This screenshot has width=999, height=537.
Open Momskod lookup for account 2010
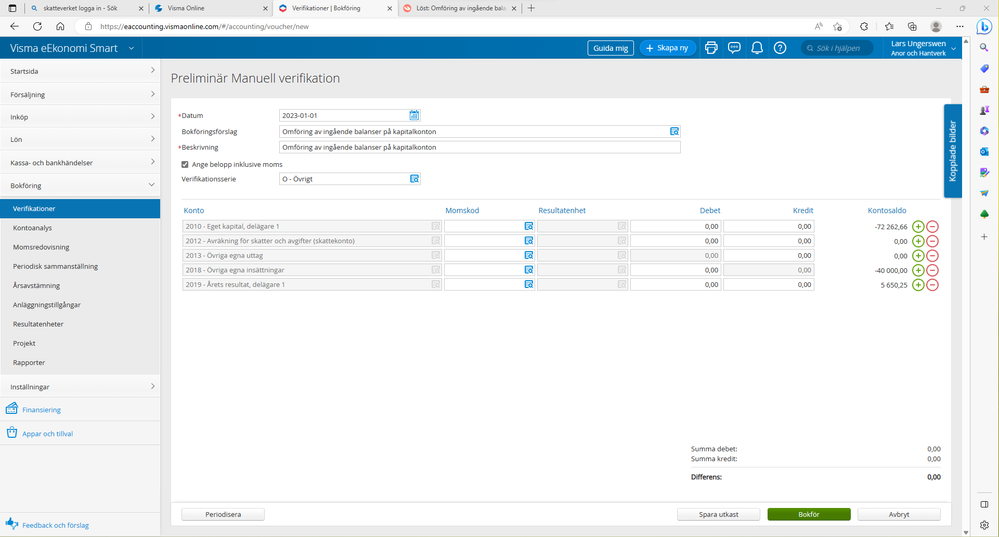coord(529,226)
